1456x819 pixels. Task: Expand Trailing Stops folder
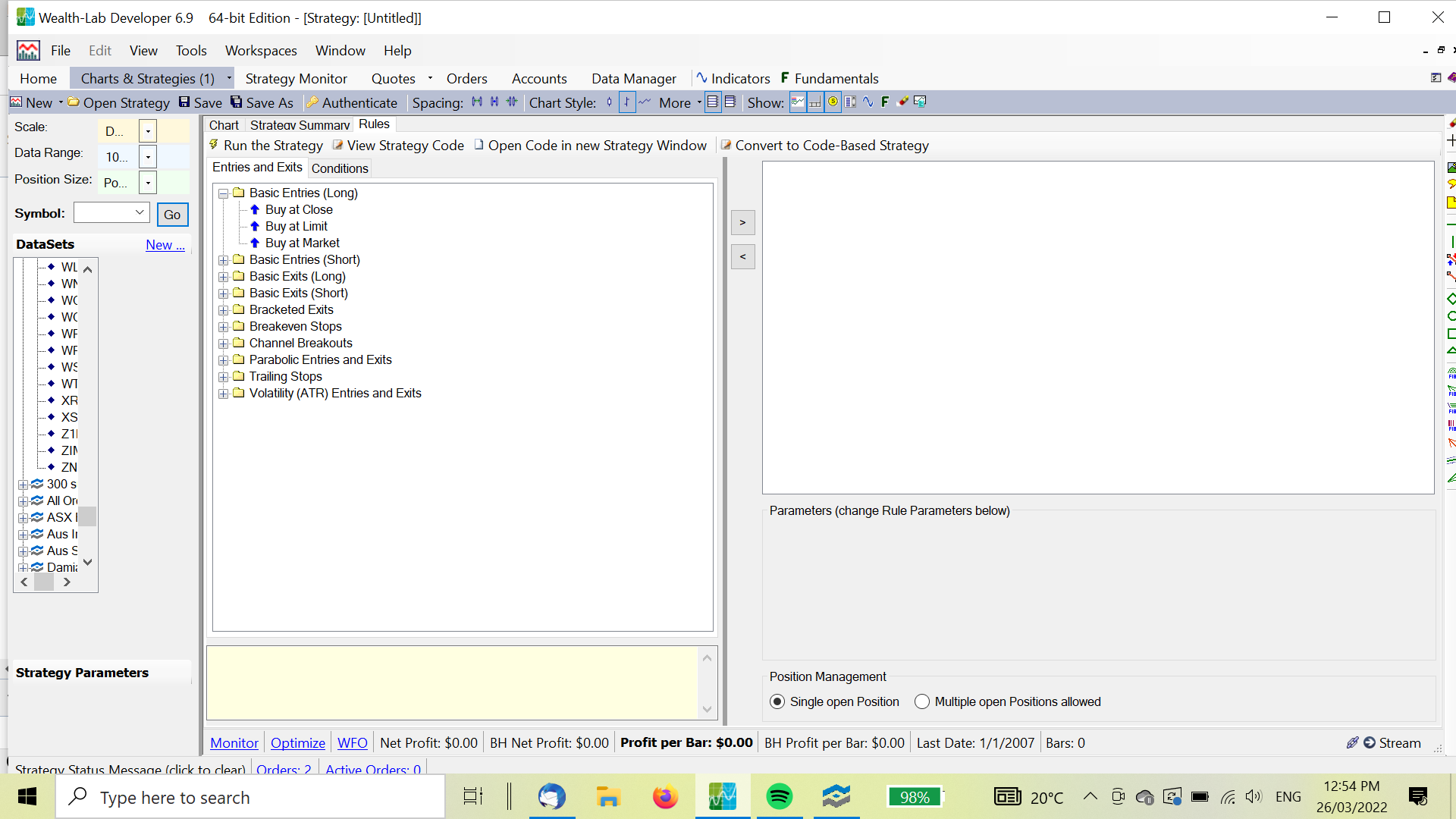click(x=224, y=377)
